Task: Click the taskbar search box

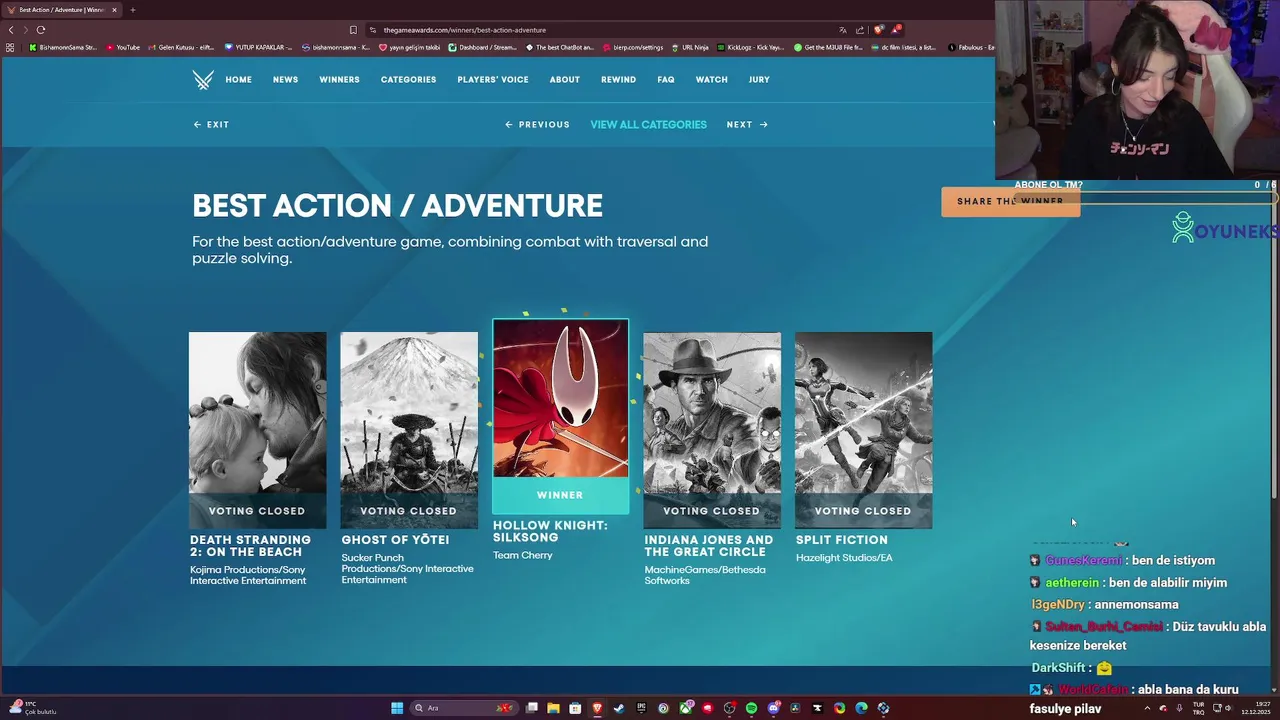Action: point(464,708)
